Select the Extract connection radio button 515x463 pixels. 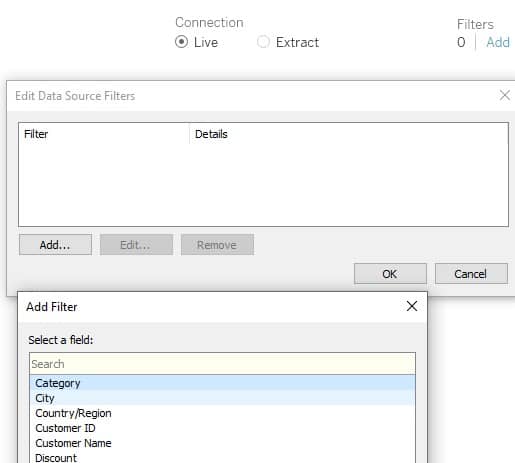point(263,42)
